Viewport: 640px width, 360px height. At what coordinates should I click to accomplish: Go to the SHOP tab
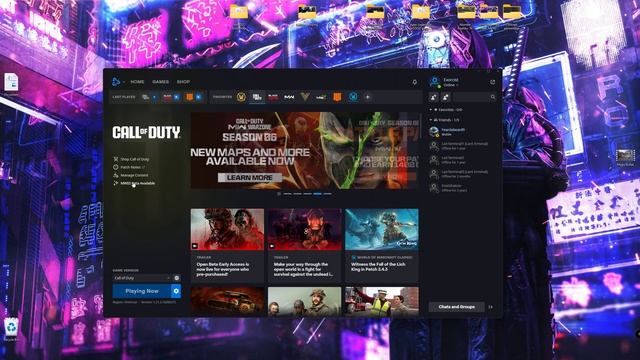coord(183,82)
